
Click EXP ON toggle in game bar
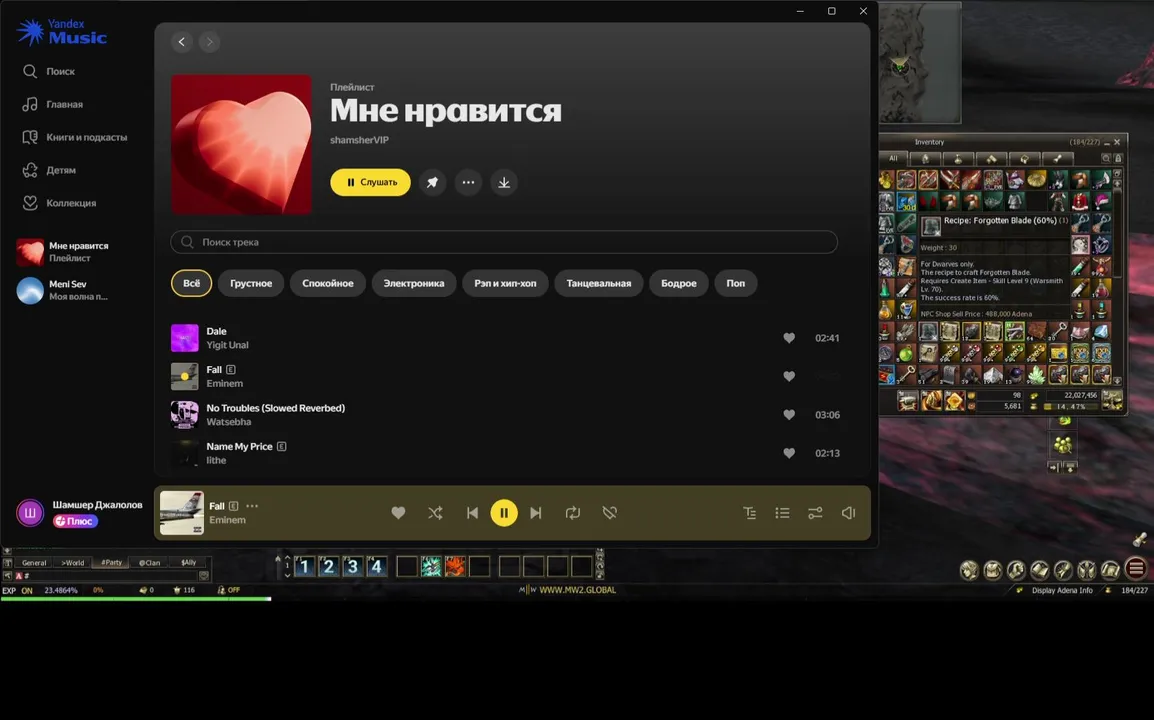18,590
